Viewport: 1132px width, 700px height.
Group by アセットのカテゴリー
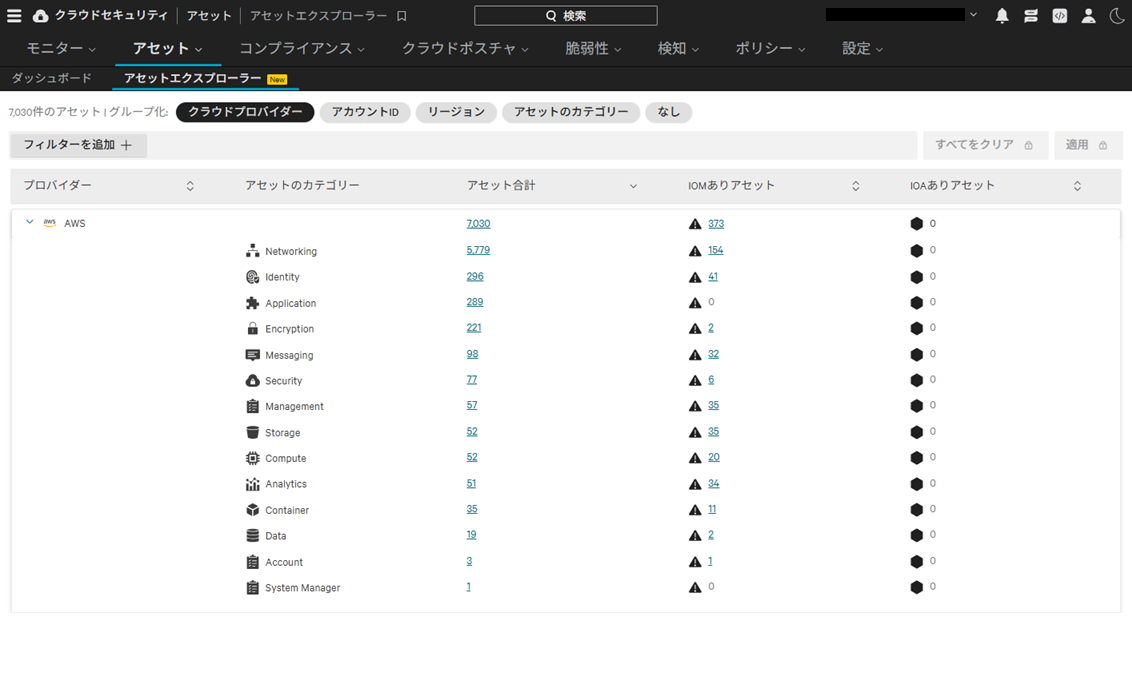[571, 112]
